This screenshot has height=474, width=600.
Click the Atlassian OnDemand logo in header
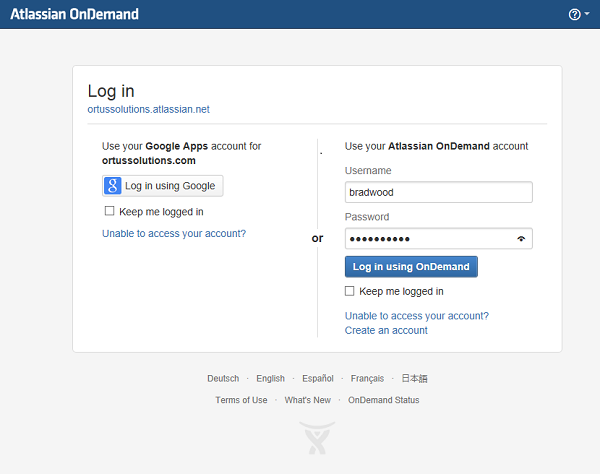[x=75, y=15]
